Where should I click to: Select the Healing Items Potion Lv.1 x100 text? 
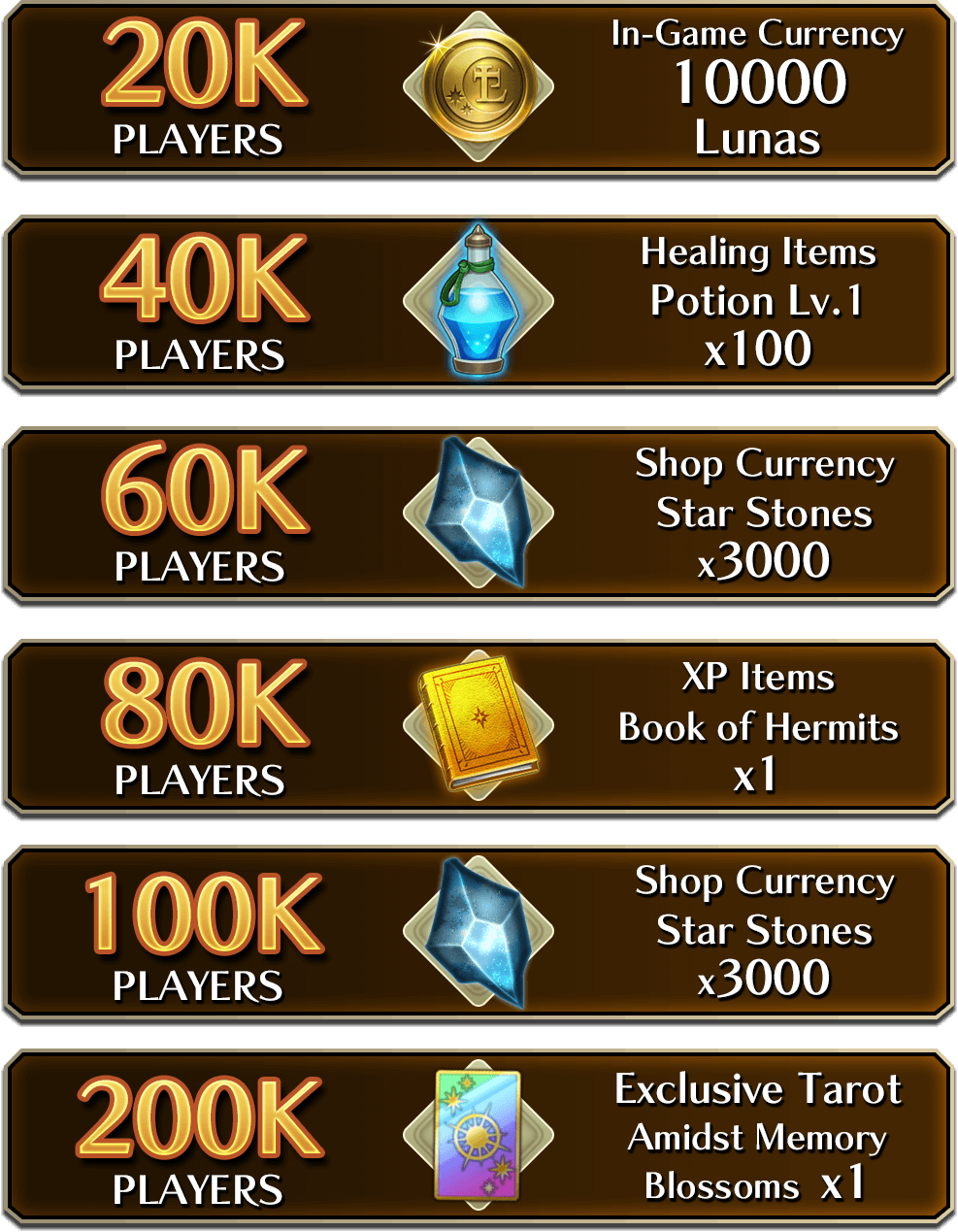758,302
